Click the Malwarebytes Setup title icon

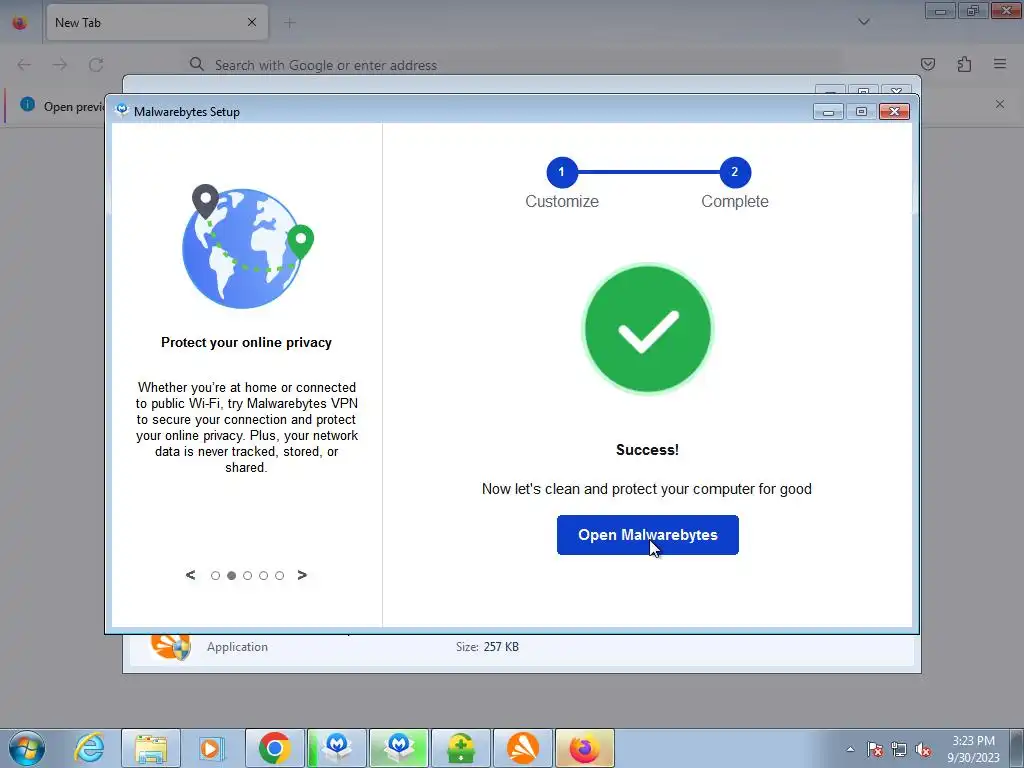[x=121, y=111]
